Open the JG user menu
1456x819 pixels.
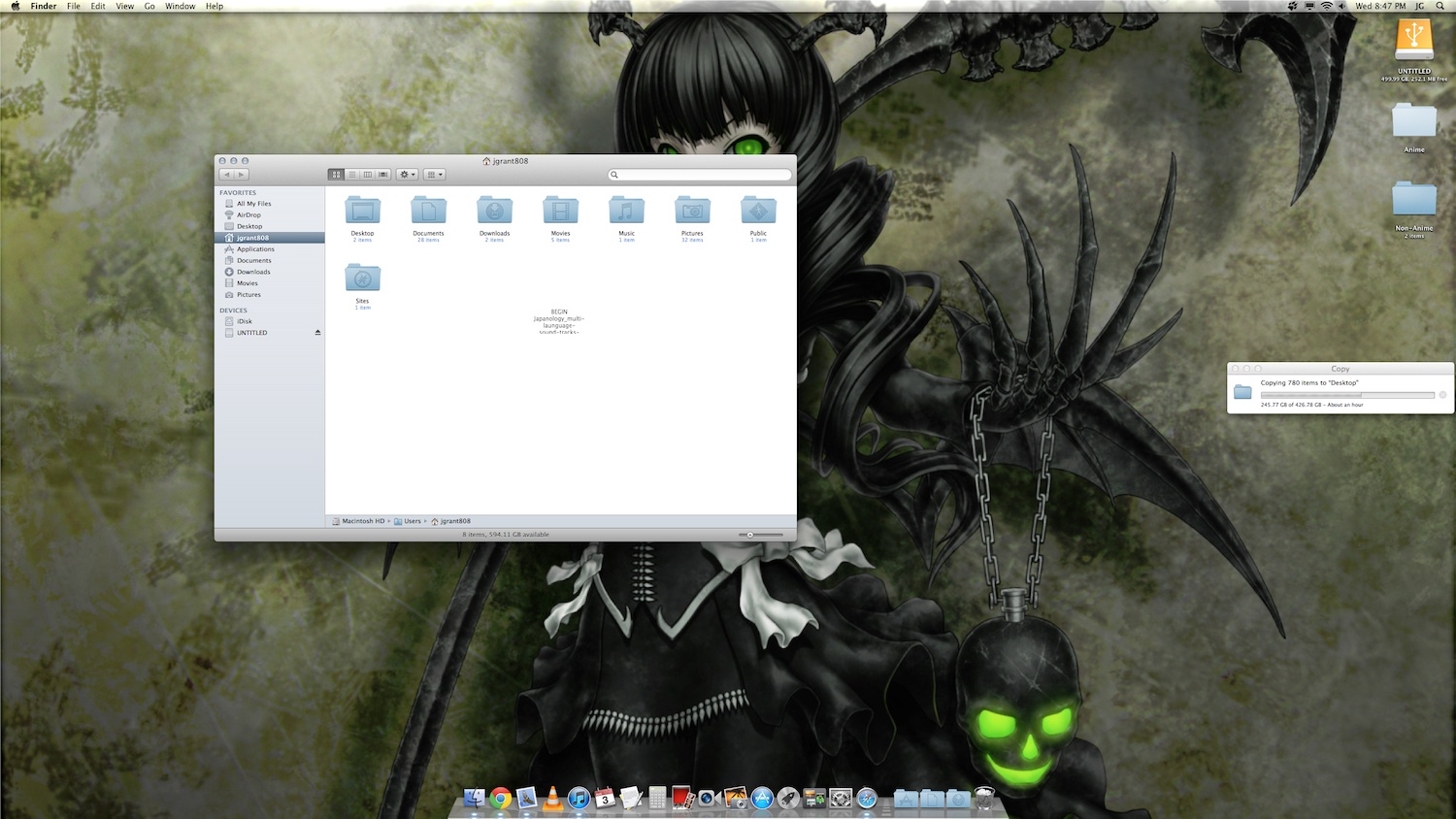[1419, 6]
